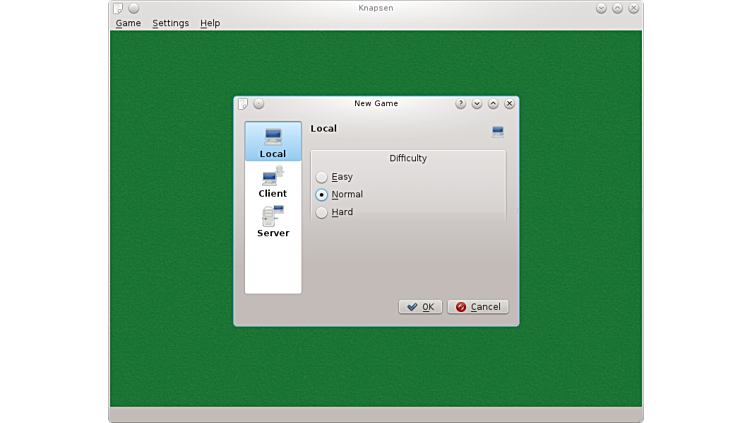The image size is (752, 423).
Task: Close the New Game dialog window
Action: point(509,103)
